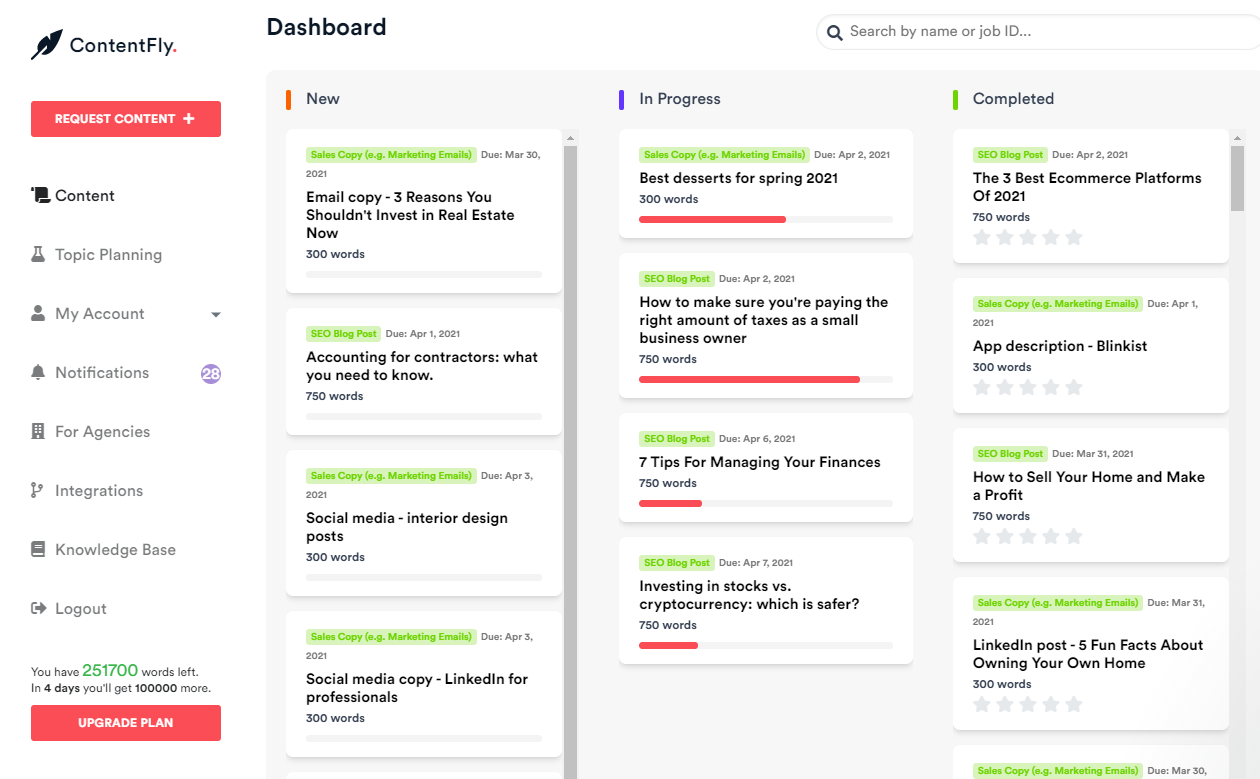Click the 251700 words left count
The image size is (1260, 779).
[110, 671]
